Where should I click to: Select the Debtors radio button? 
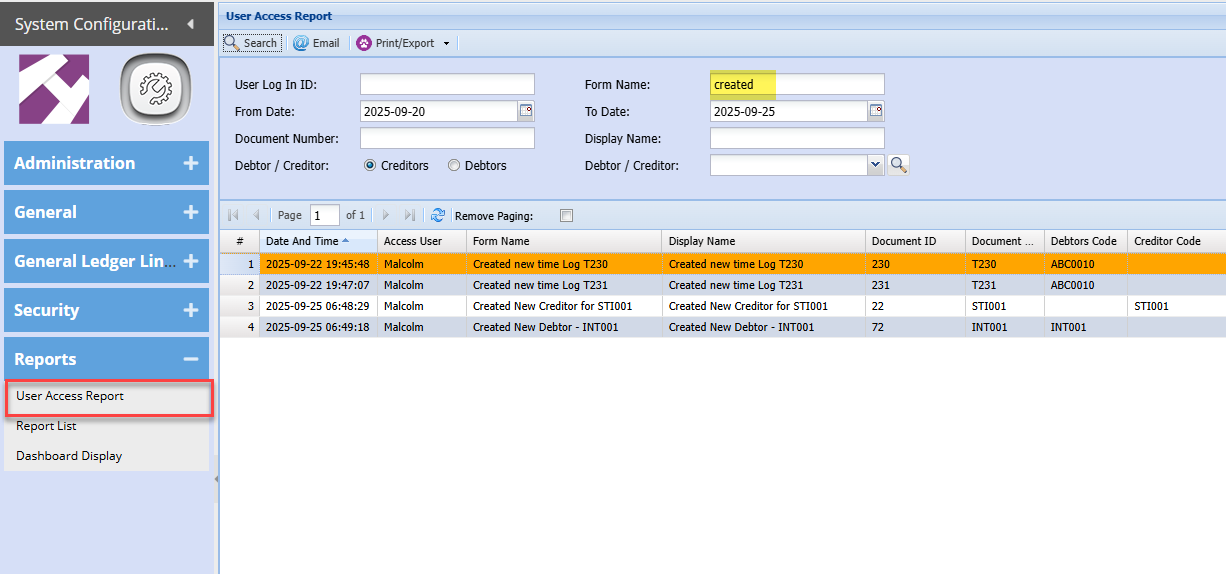click(454, 166)
